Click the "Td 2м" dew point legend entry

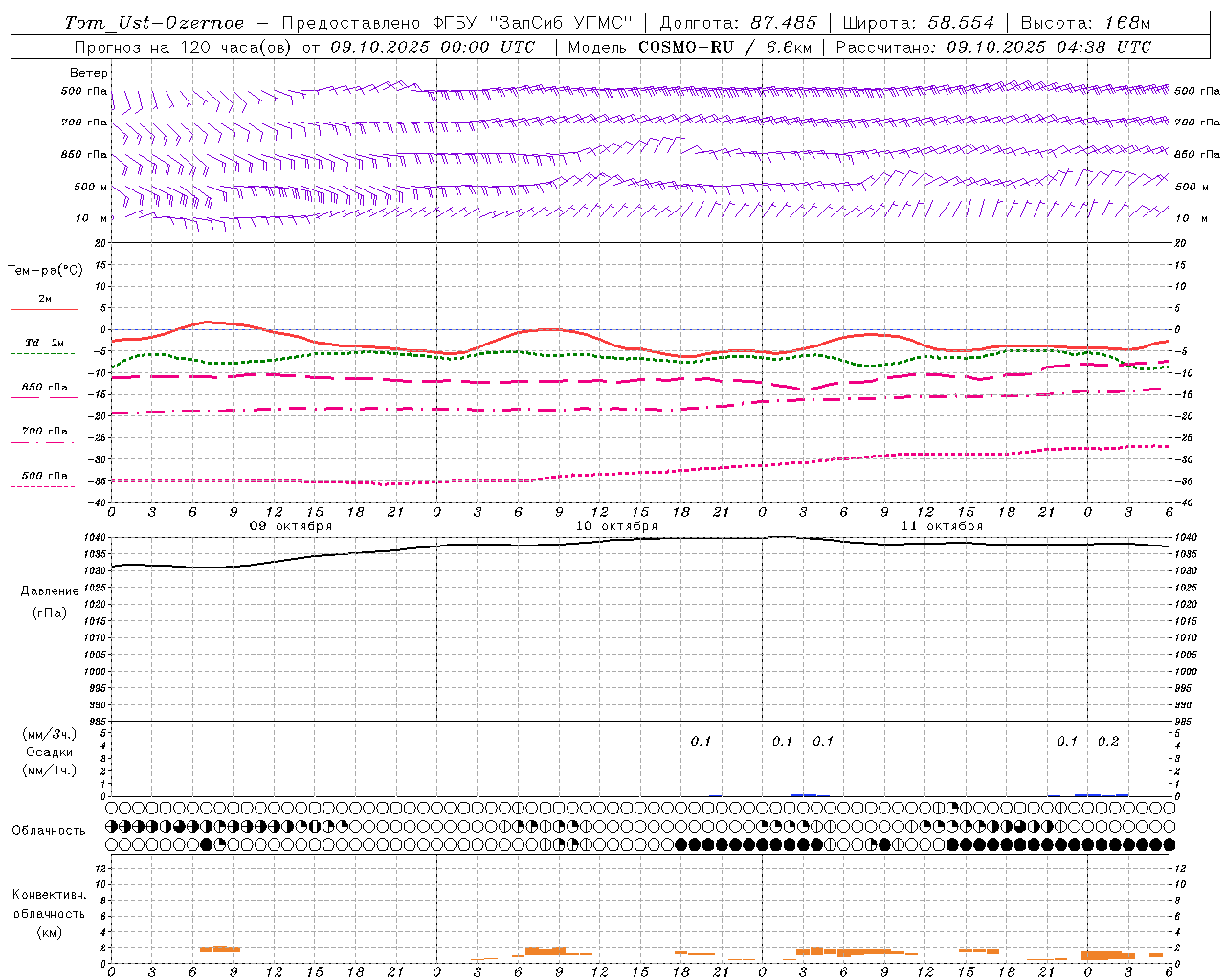44,343
